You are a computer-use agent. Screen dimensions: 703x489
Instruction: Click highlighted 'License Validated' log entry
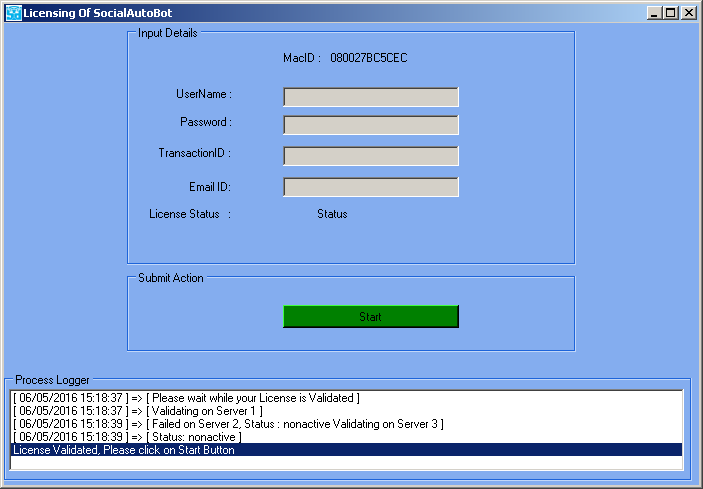coord(346,450)
